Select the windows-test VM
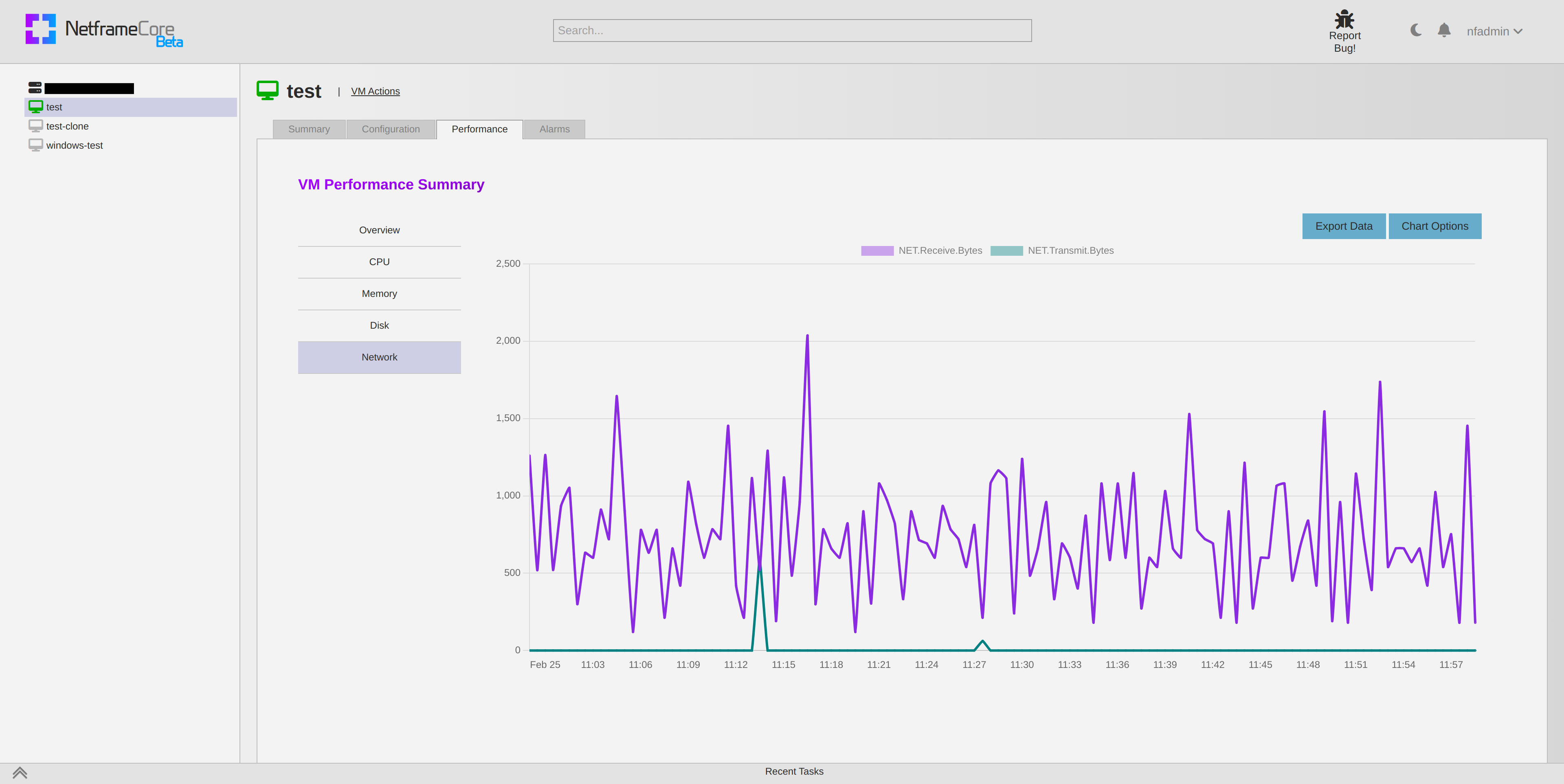Screen dimensions: 1564x784 click(75, 146)
